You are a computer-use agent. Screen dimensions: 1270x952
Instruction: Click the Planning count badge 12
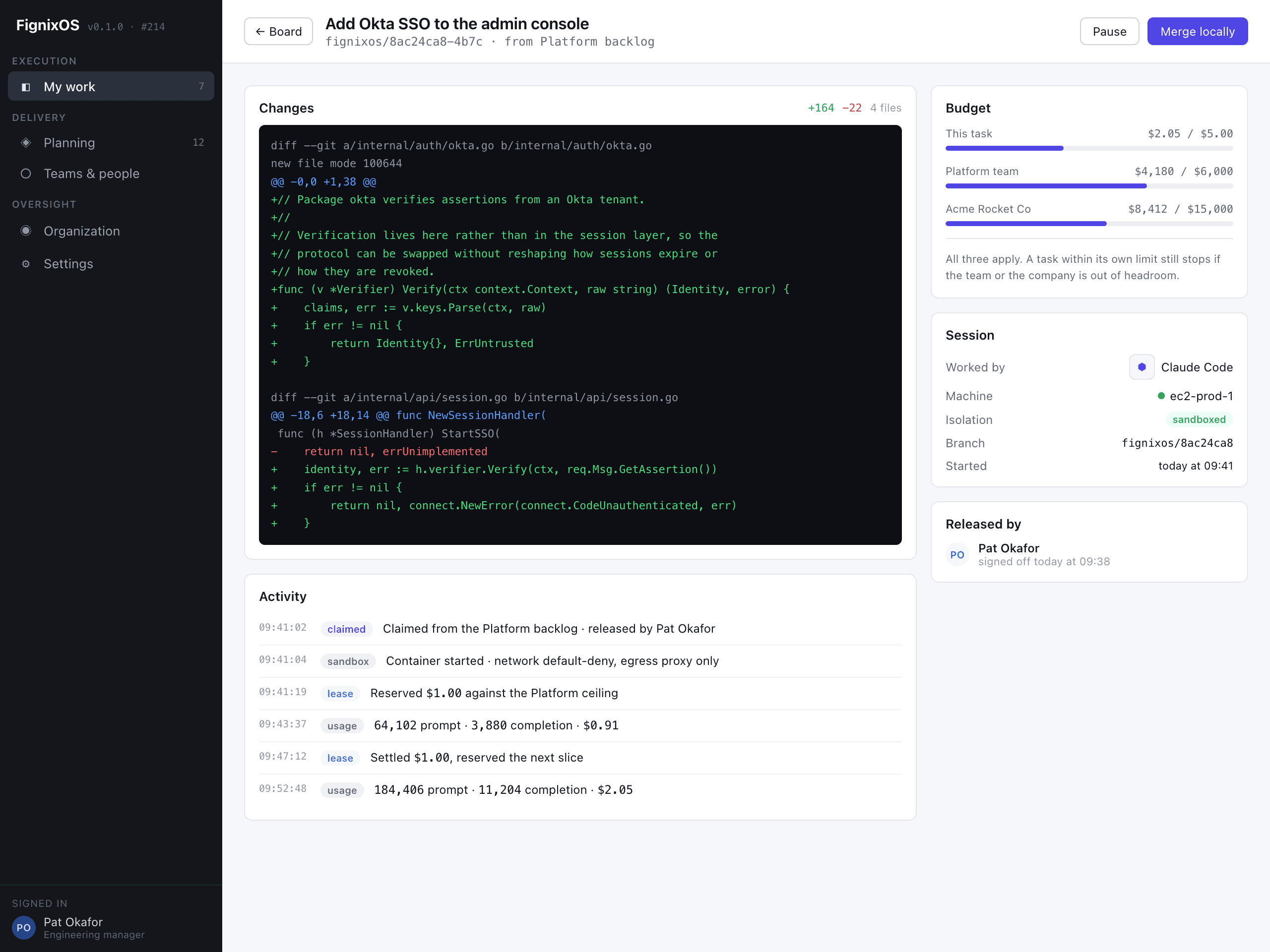(x=198, y=142)
